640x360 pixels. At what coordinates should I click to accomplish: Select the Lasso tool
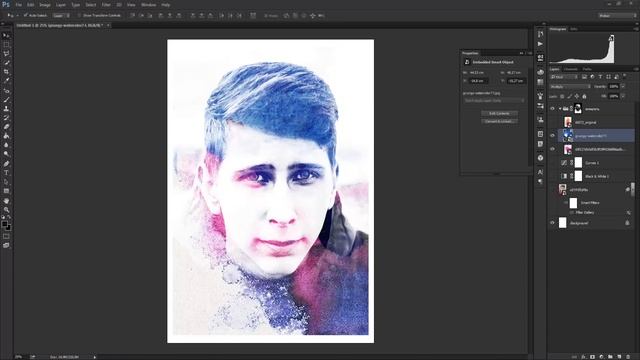pyautogui.click(x=6, y=53)
